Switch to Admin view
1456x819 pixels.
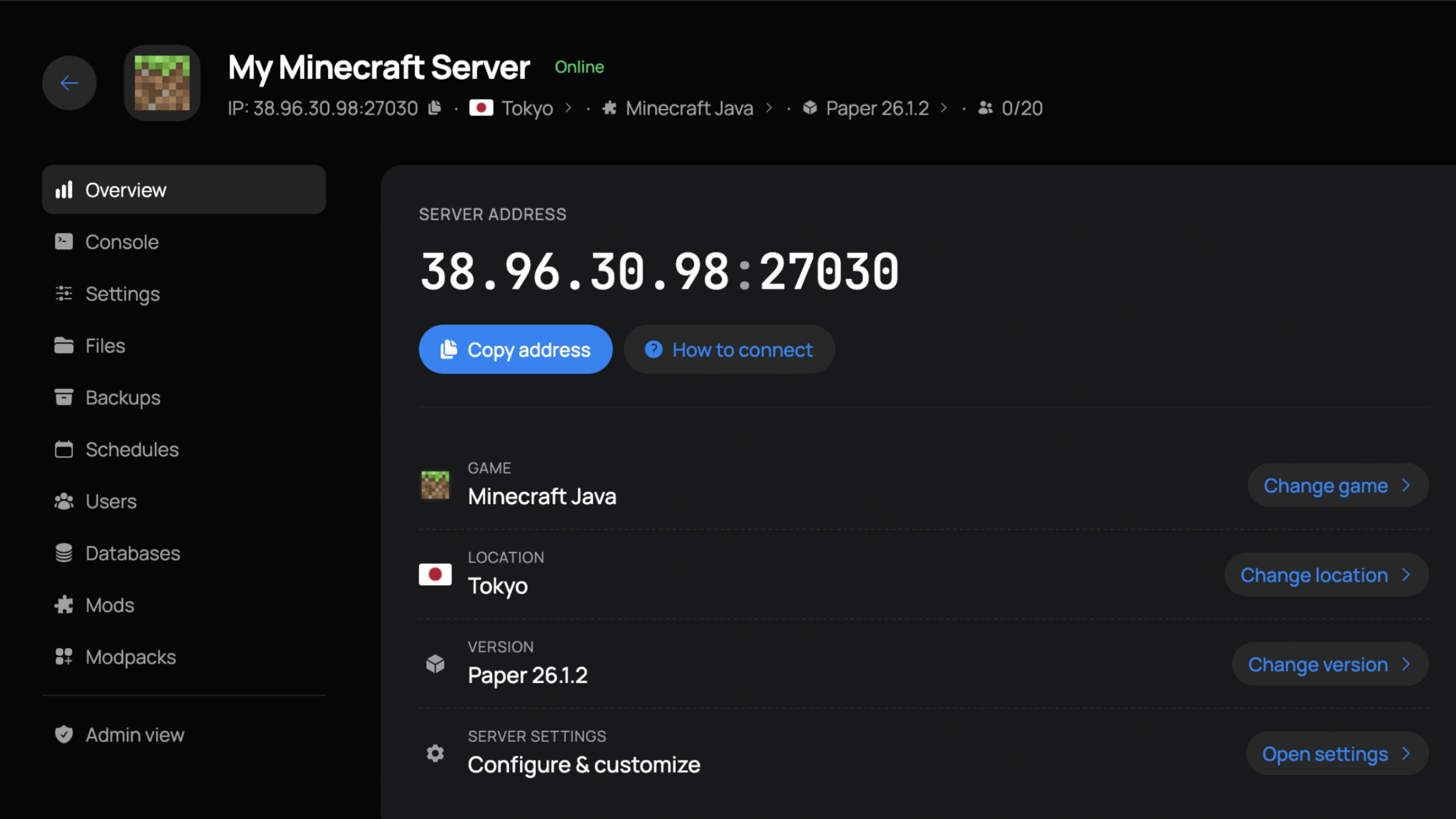[x=184, y=734]
